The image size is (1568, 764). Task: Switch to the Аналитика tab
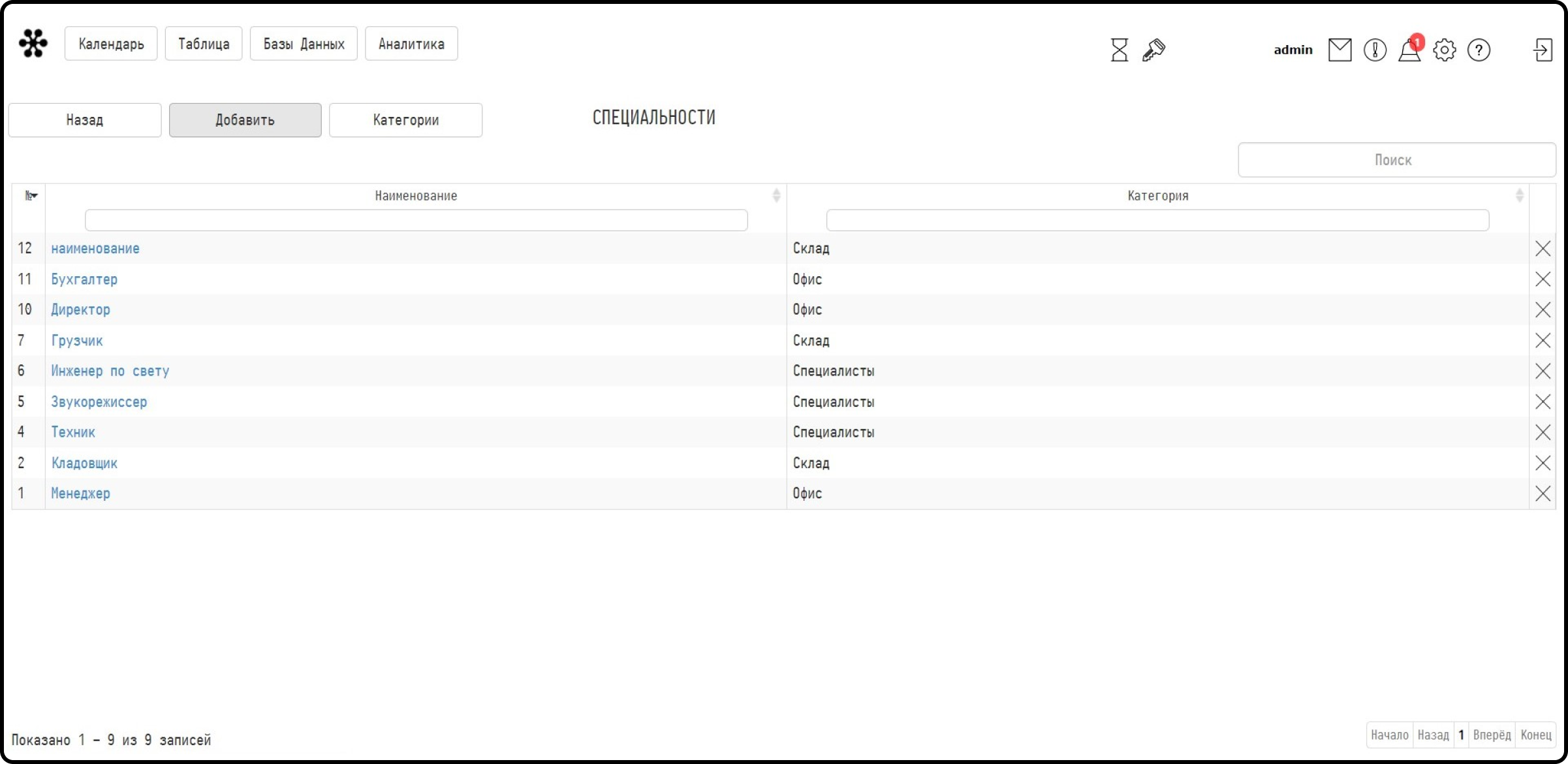tap(411, 44)
